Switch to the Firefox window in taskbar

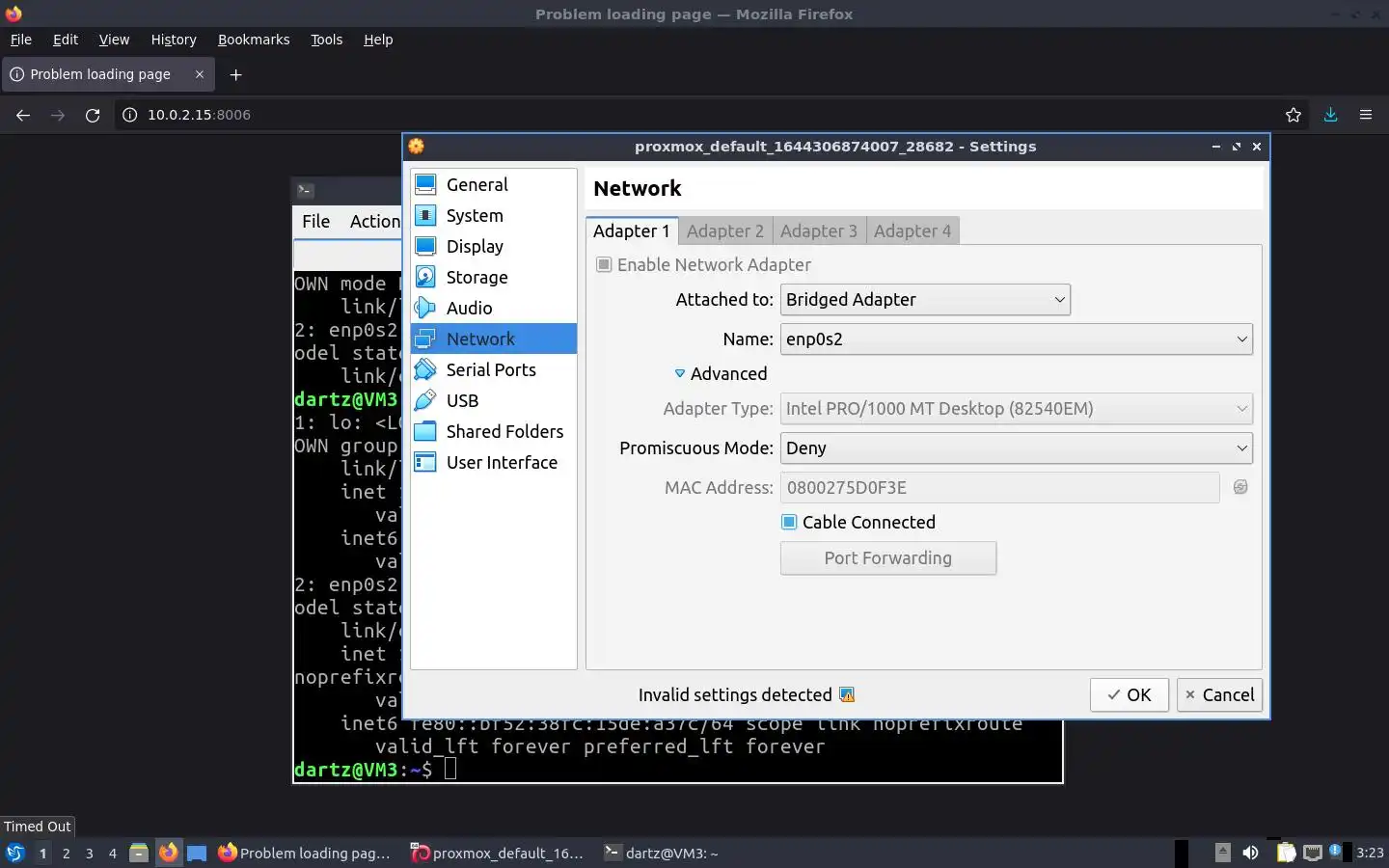(305, 853)
